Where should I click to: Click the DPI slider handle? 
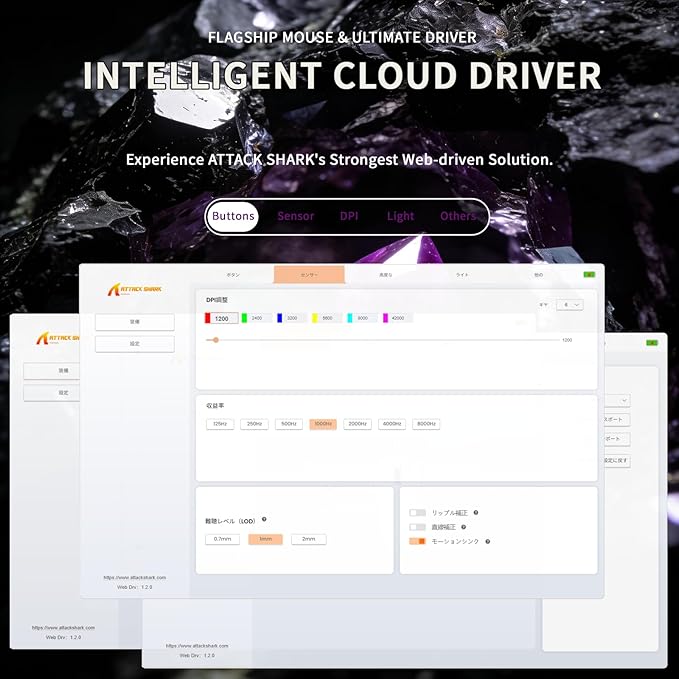[216, 340]
